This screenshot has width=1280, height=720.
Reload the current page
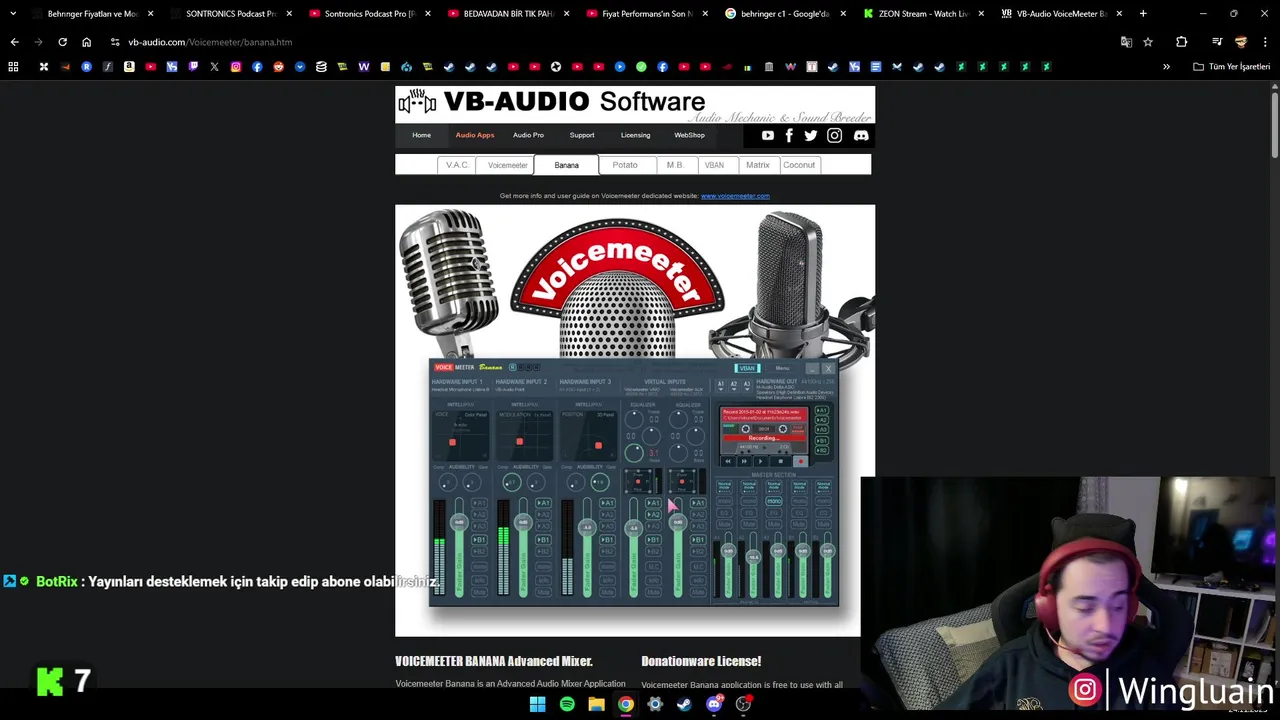[62, 42]
